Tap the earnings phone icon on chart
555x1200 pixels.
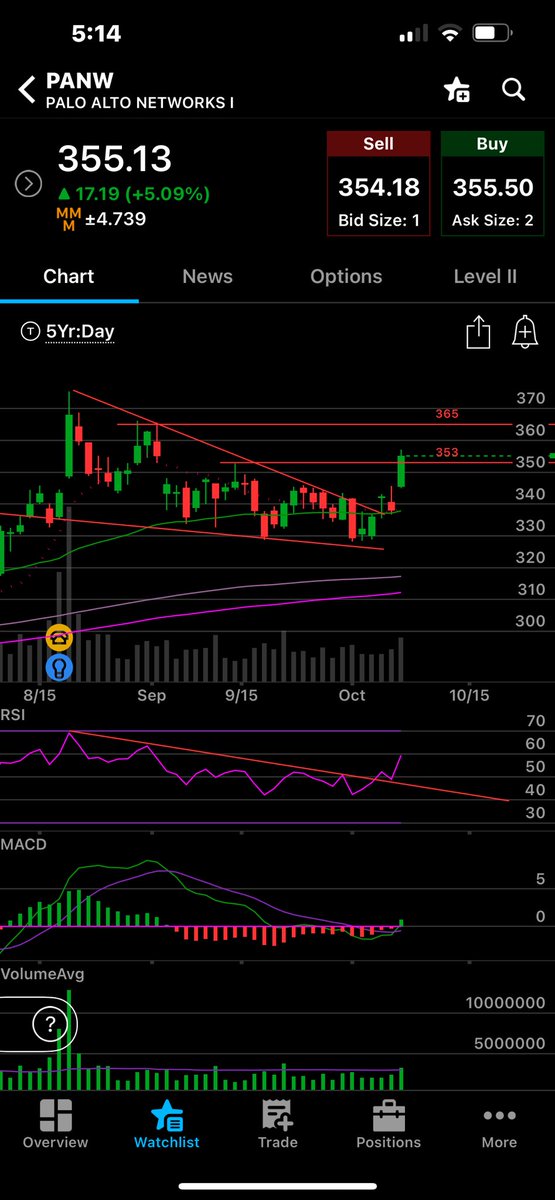click(61, 636)
